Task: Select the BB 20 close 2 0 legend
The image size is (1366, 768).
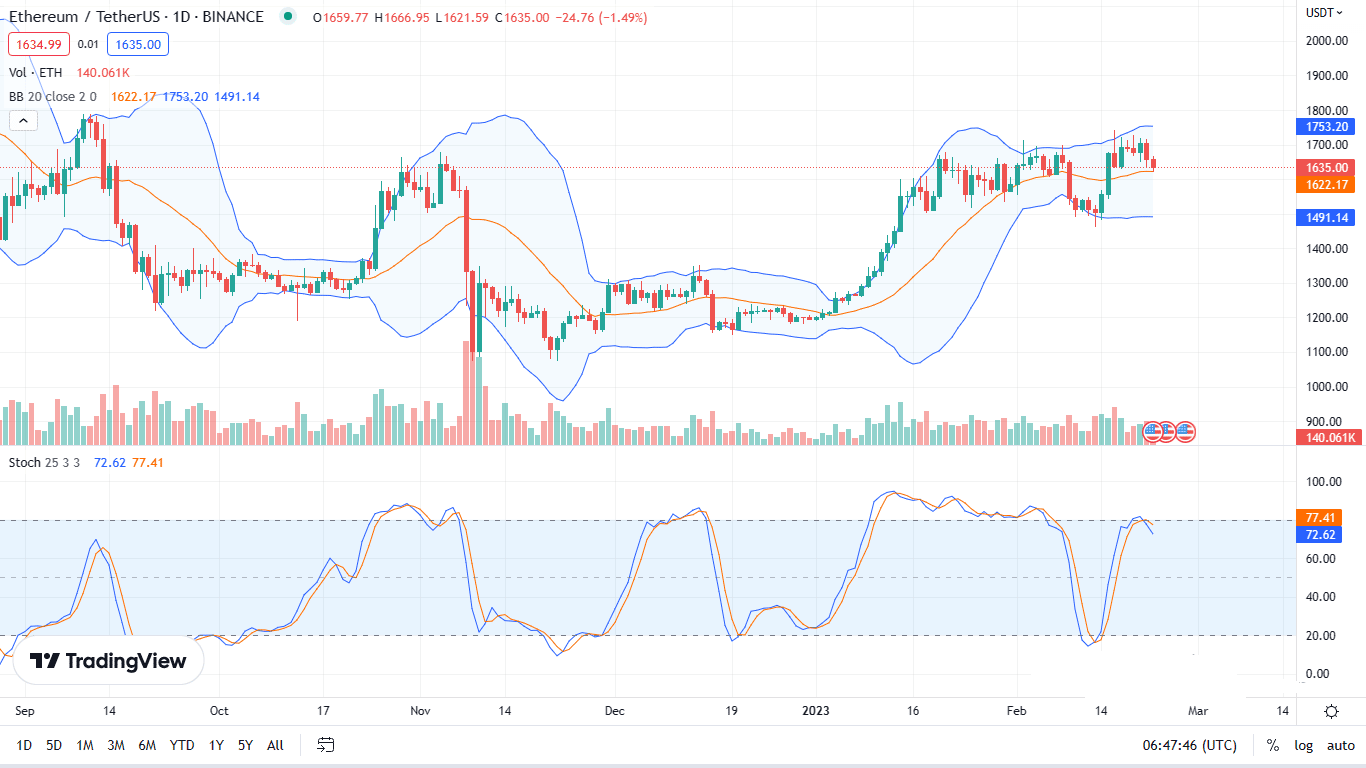Action: [x=53, y=96]
